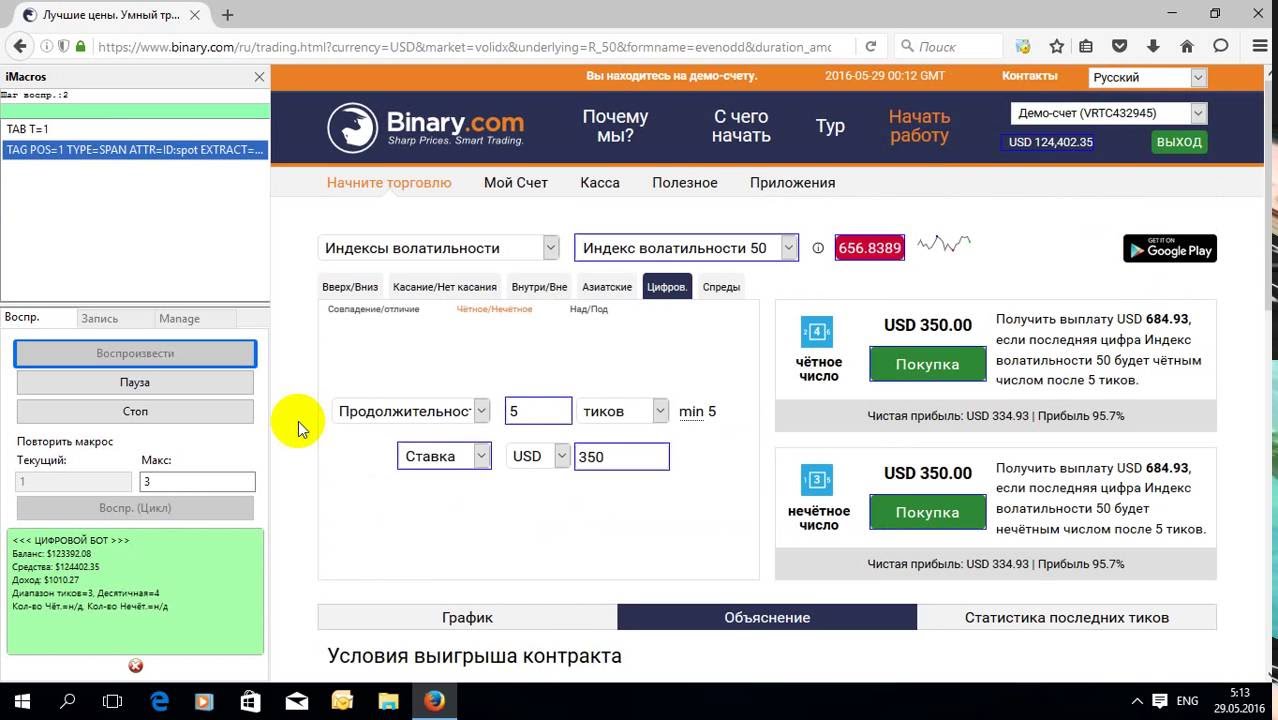Viewport: 1278px width, 720px height.
Task: Open the Мой Счет menu link
Action: (x=516, y=182)
